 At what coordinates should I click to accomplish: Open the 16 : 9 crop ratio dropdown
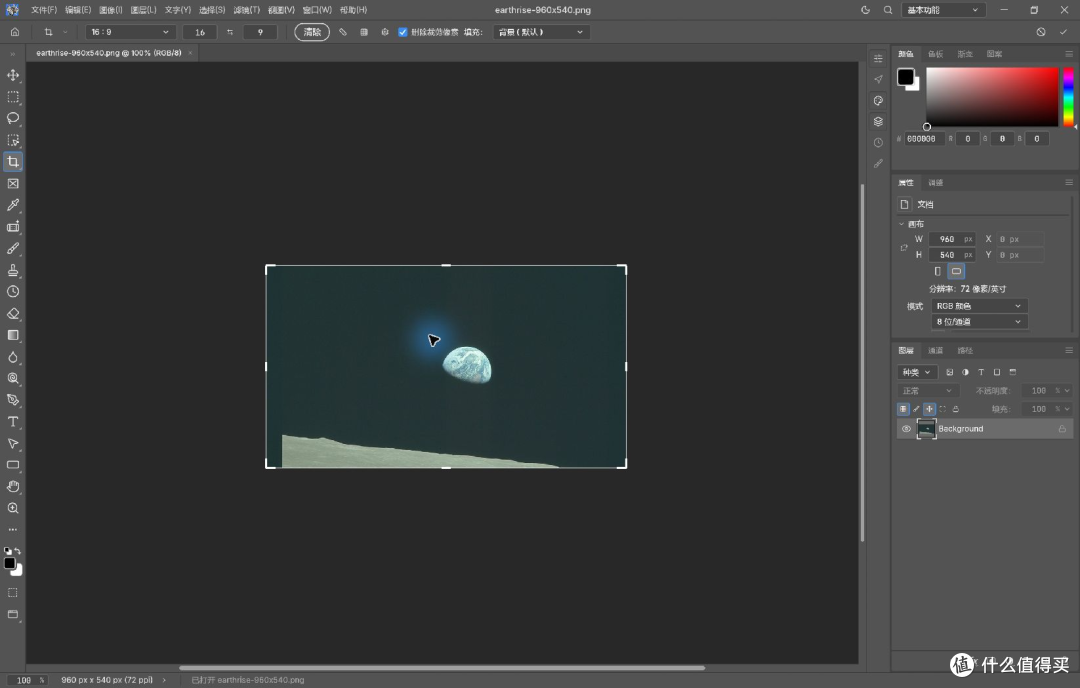[x=130, y=32]
